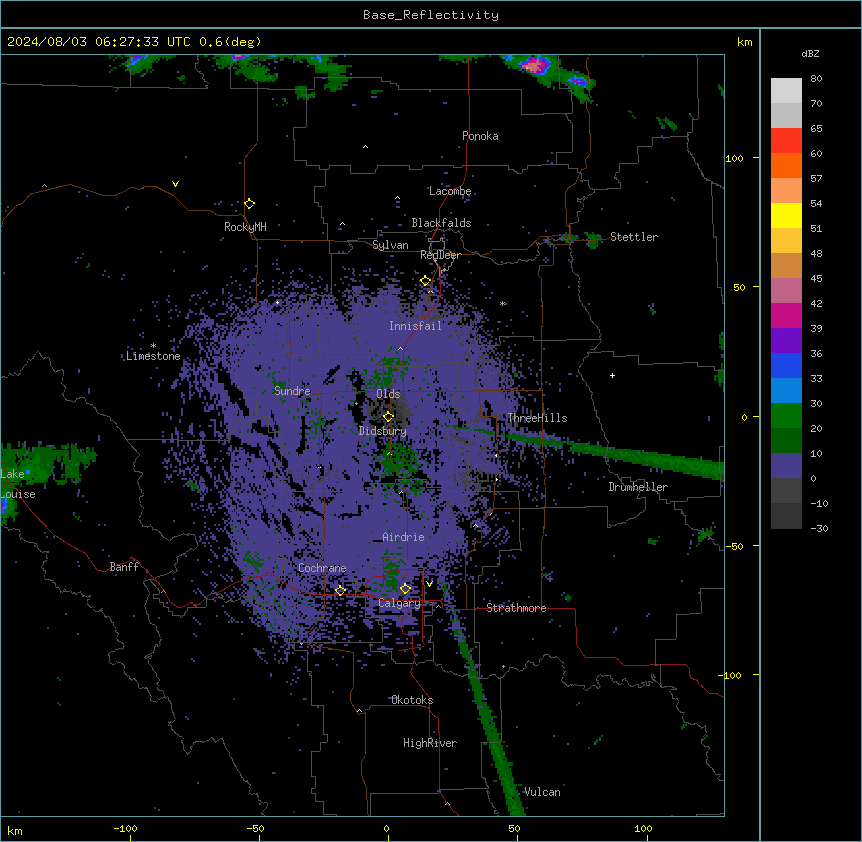This screenshot has width=862, height=842.
Task: Pick the orange swatch between 60 and 57
Action: [x=786, y=165]
